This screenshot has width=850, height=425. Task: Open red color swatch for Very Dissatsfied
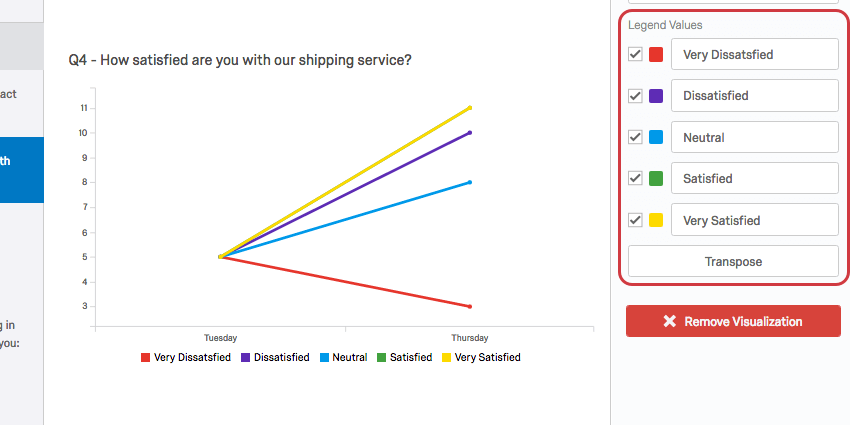[656, 54]
